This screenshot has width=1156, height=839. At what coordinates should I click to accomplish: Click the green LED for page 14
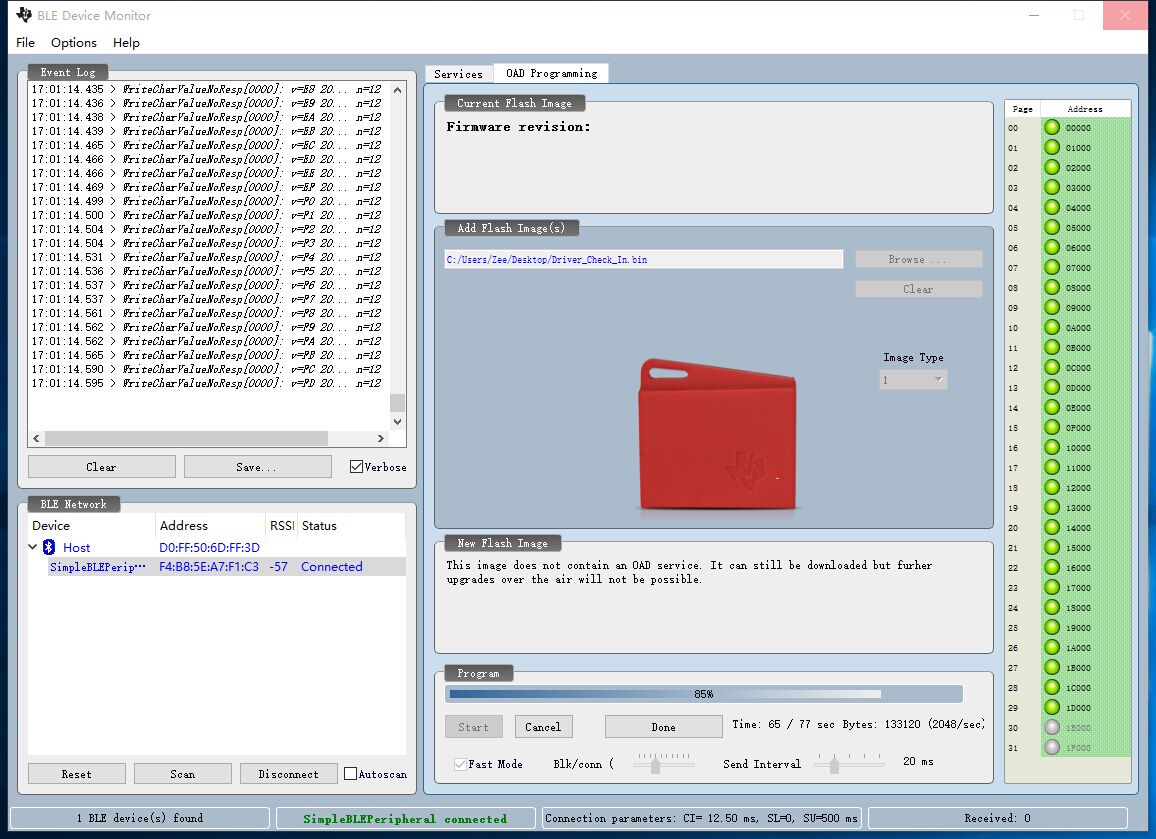click(1052, 408)
